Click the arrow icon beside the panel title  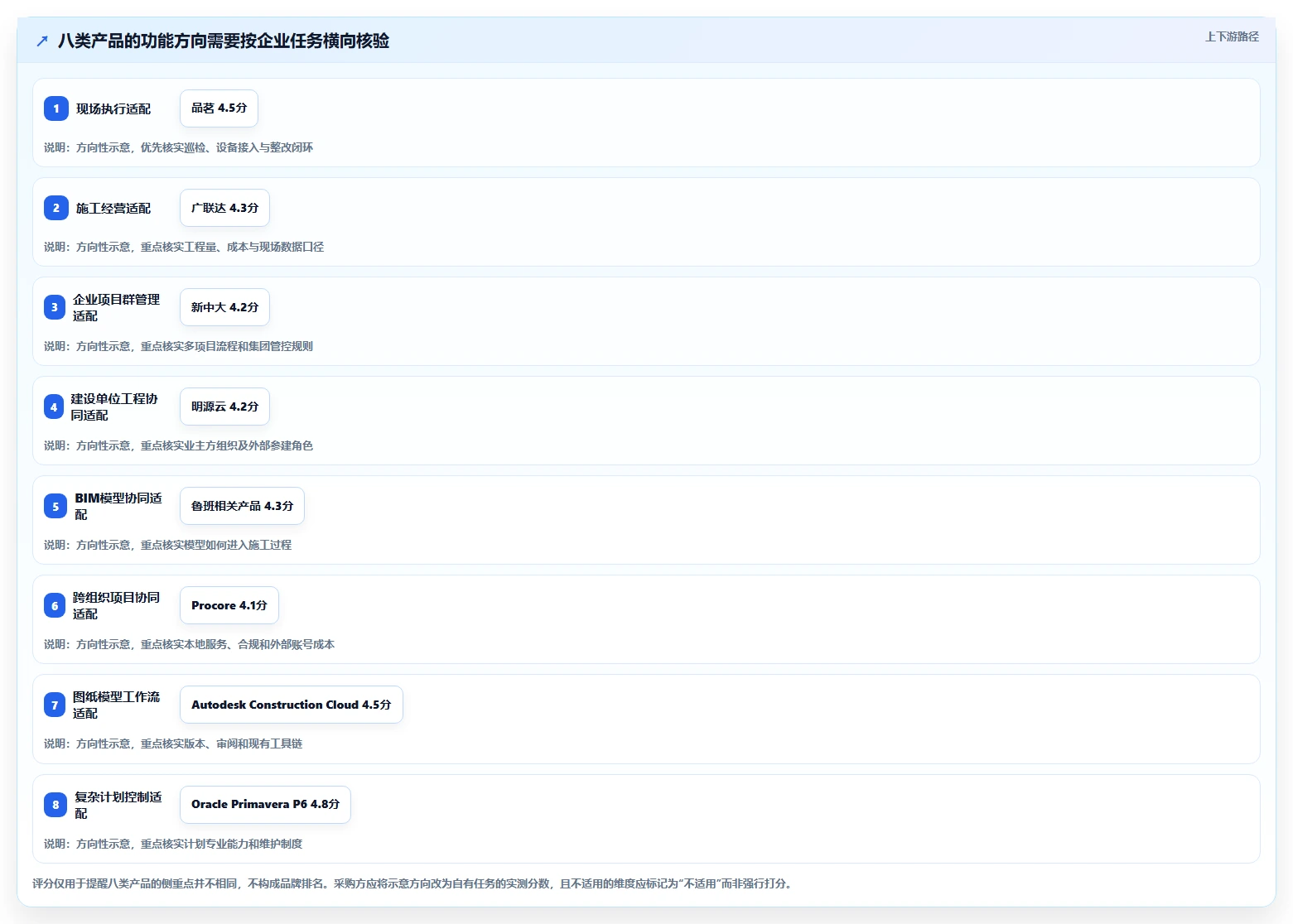(x=42, y=41)
